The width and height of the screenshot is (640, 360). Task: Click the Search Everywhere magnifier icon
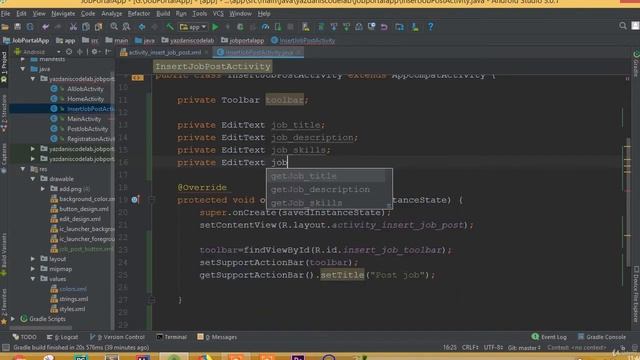623,26
